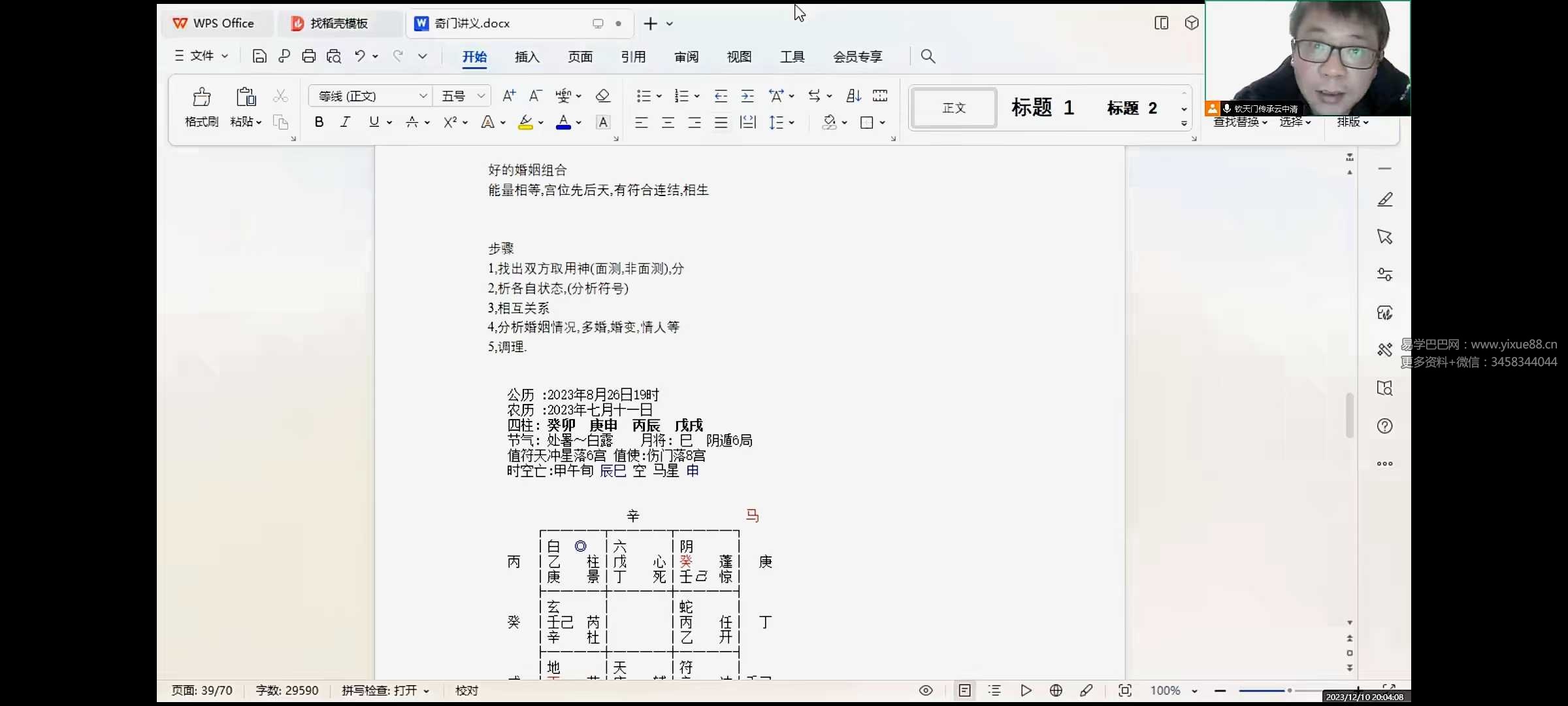Click the Superscript X² formatting icon

point(451,122)
